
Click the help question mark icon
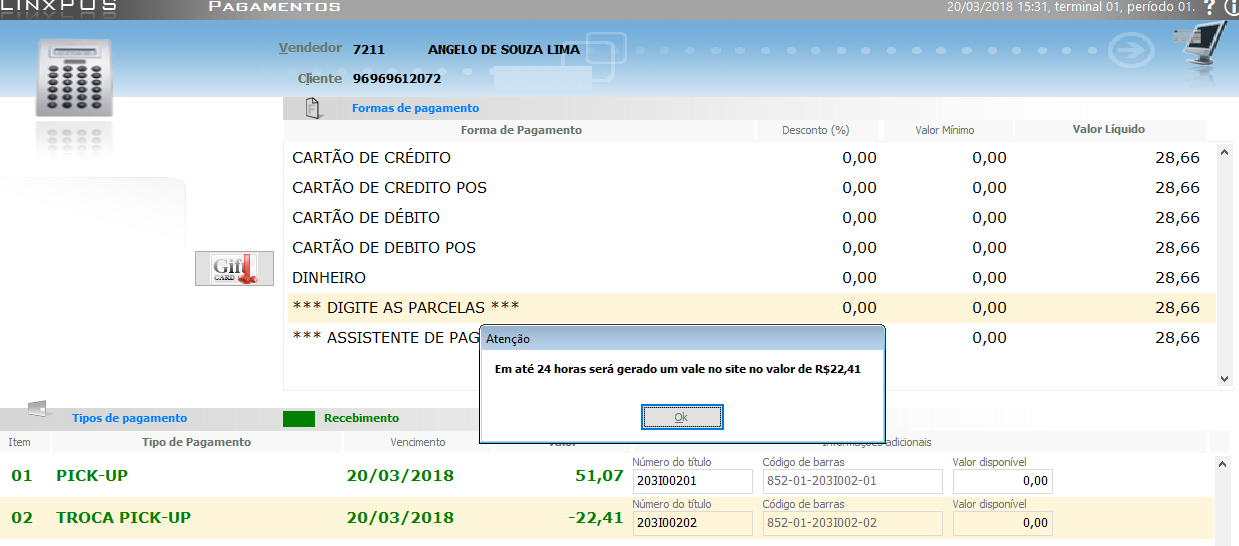click(x=1209, y=7)
